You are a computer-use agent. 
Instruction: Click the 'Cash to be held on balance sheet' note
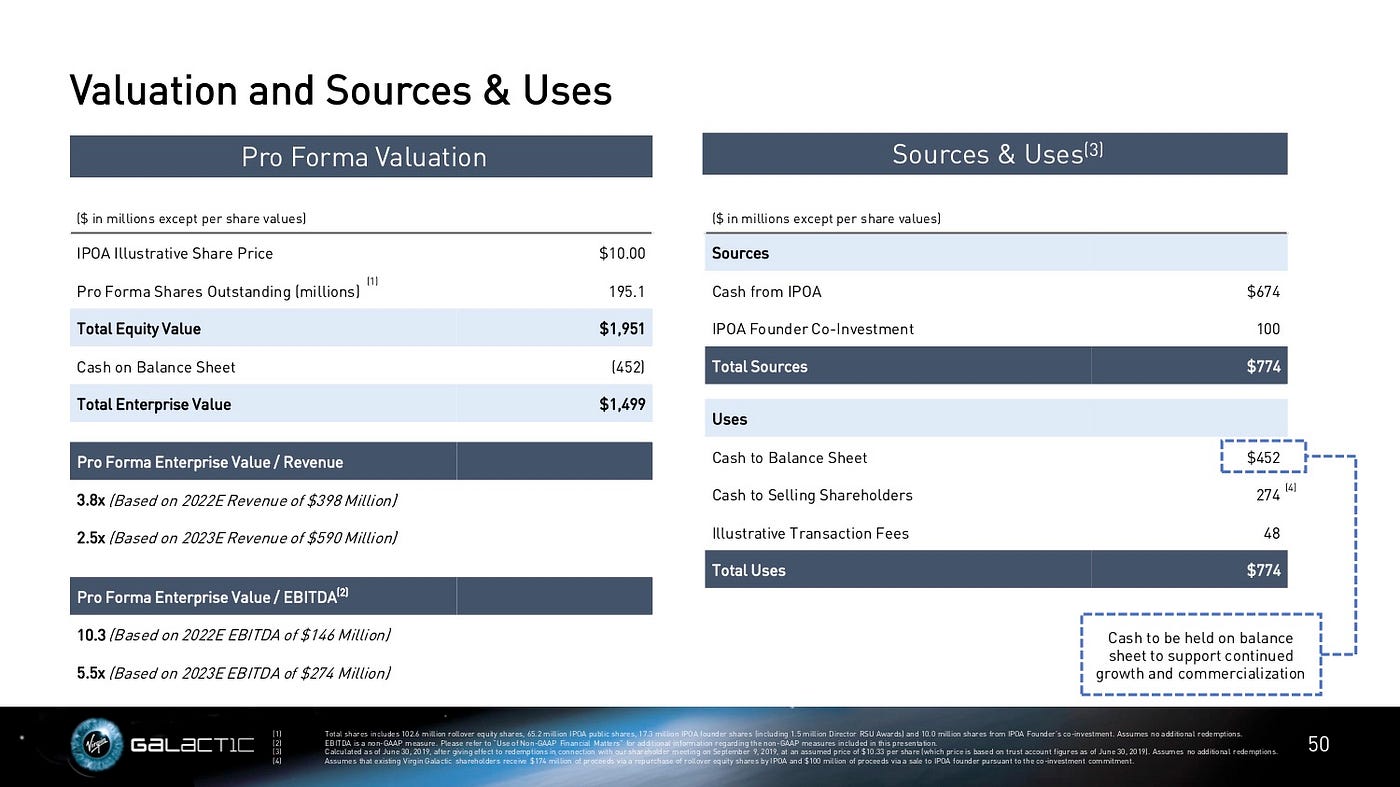click(1200, 656)
